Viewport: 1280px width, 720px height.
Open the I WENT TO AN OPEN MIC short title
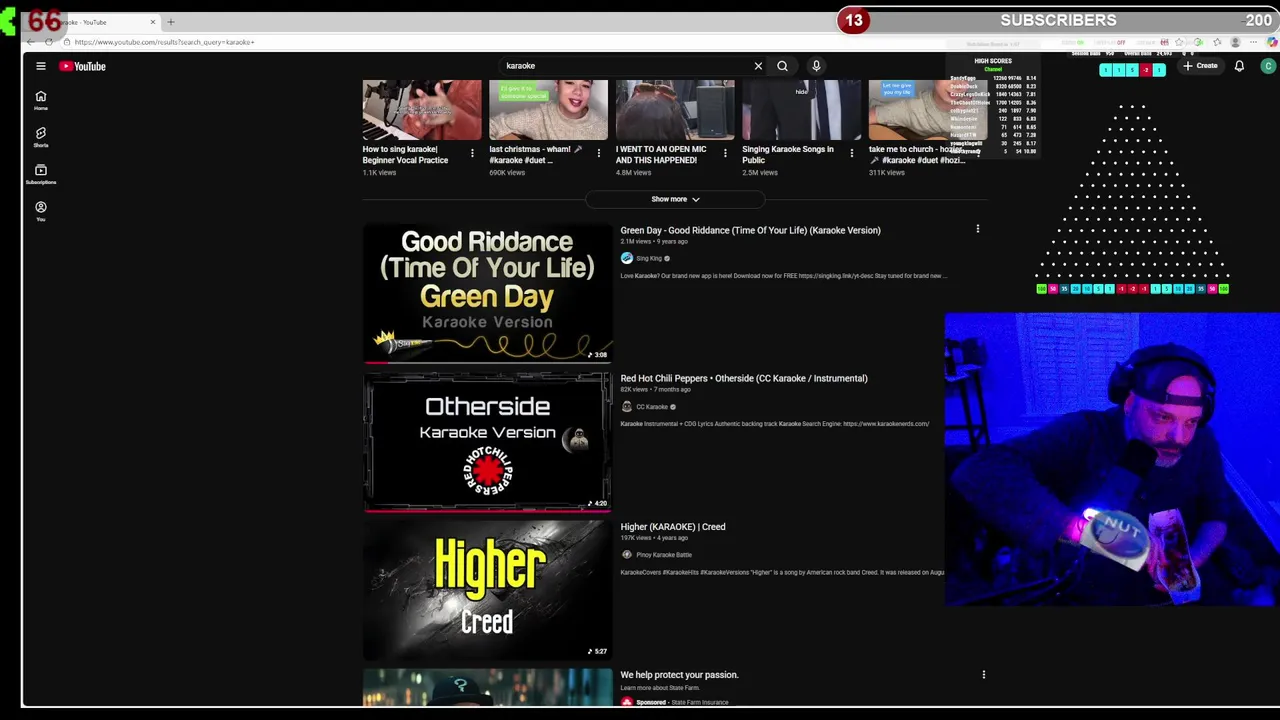(661, 154)
